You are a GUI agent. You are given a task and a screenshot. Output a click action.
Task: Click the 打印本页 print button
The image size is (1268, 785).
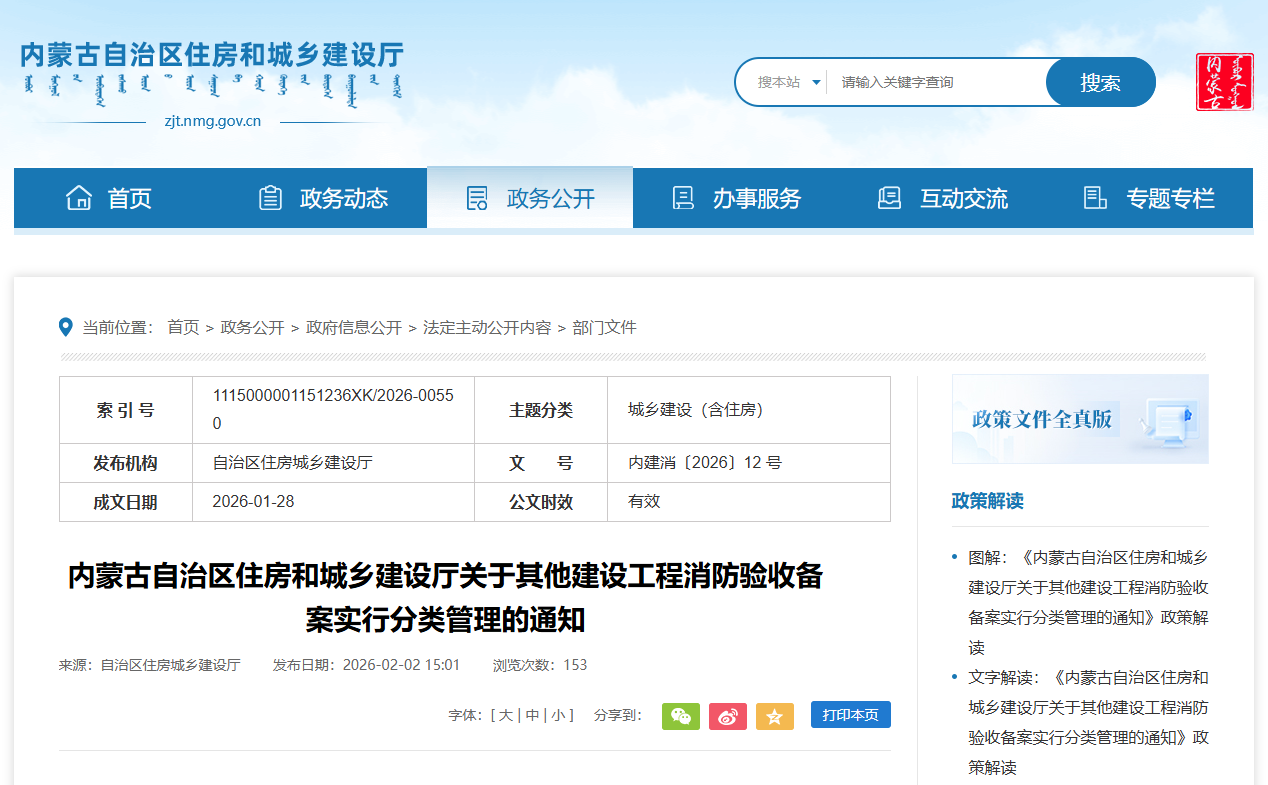coord(849,715)
